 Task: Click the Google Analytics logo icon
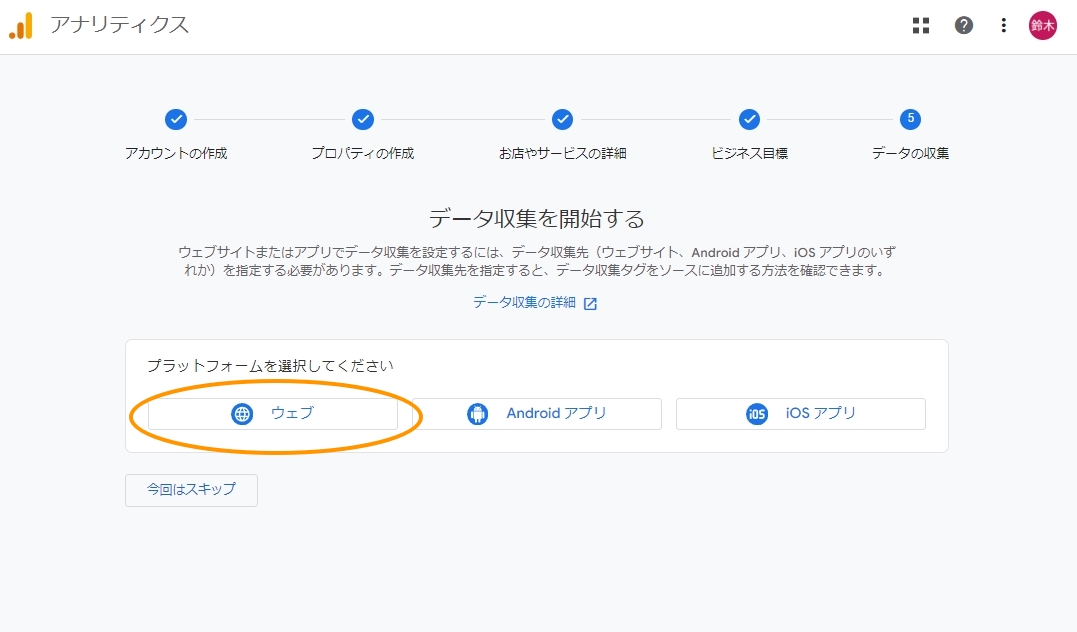[x=21, y=26]
